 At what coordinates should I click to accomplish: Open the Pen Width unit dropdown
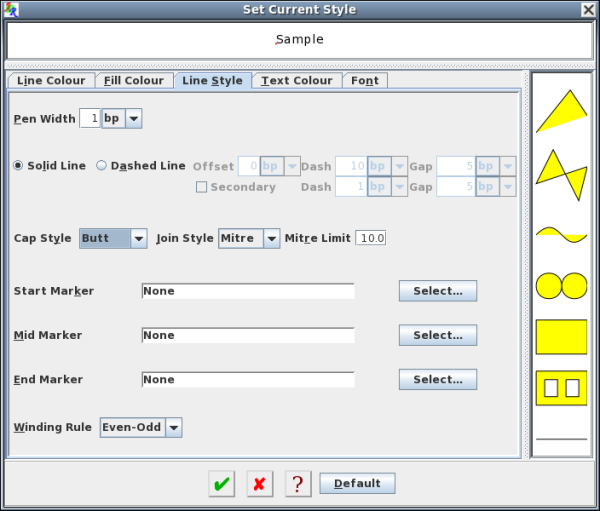134,118
